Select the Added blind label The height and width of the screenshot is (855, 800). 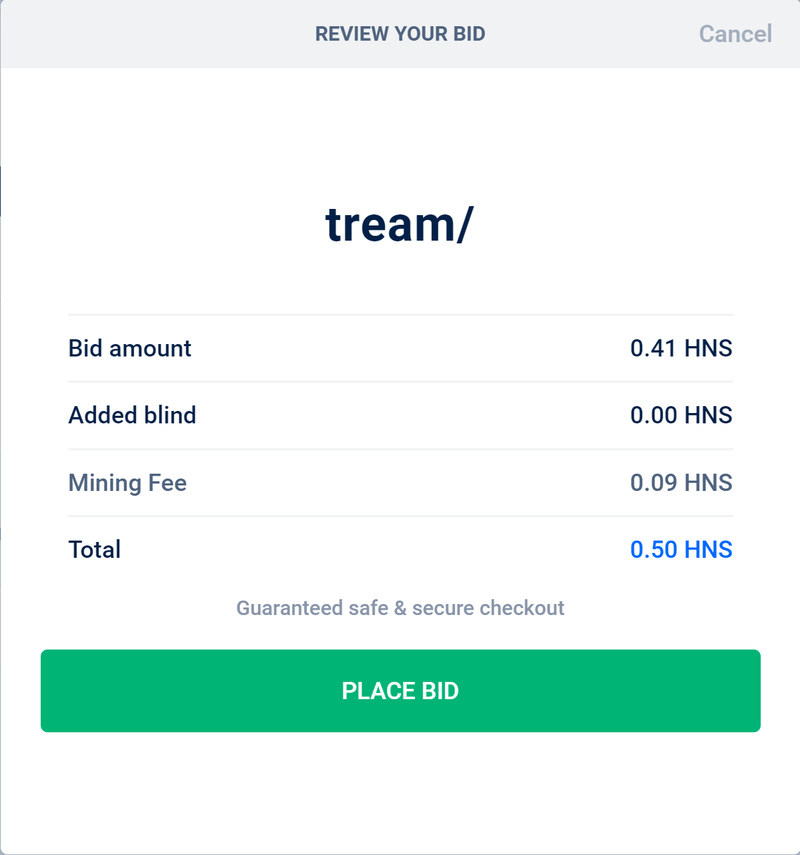pos(131,415)
